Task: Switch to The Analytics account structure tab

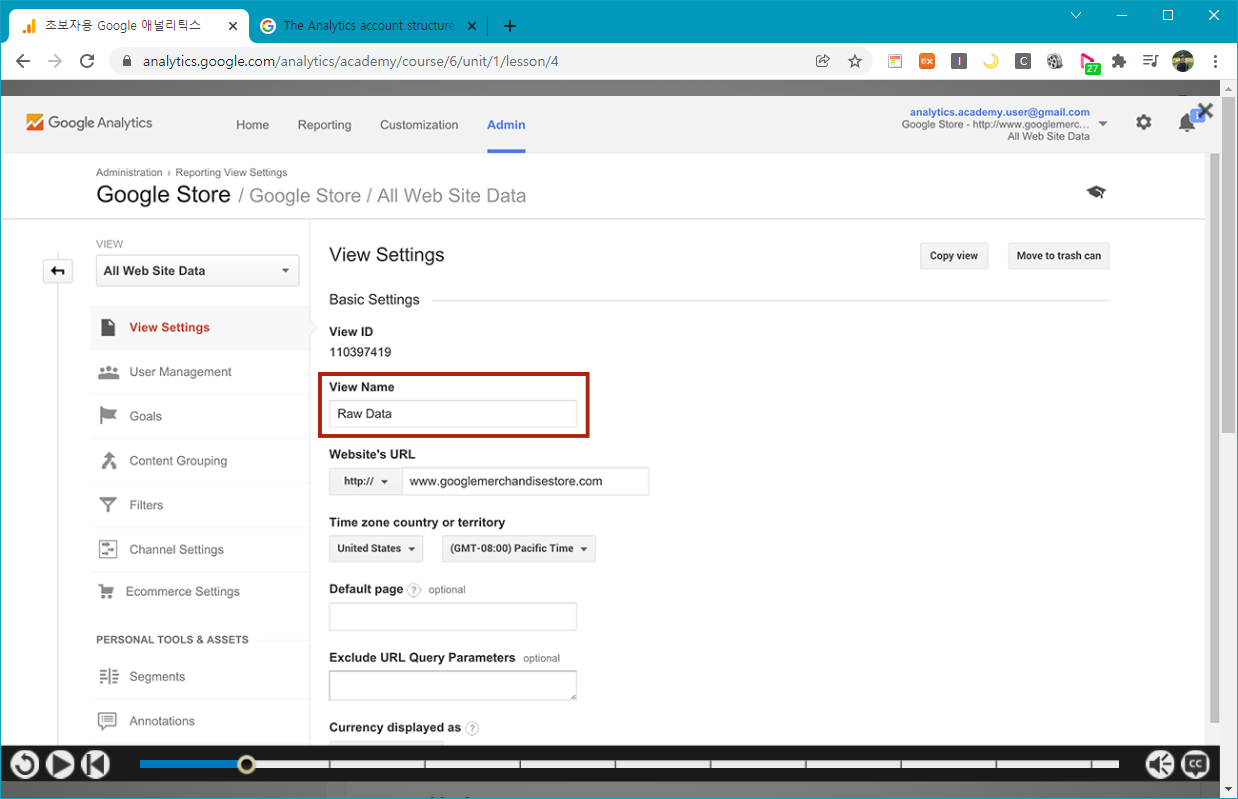Action: 368,25
